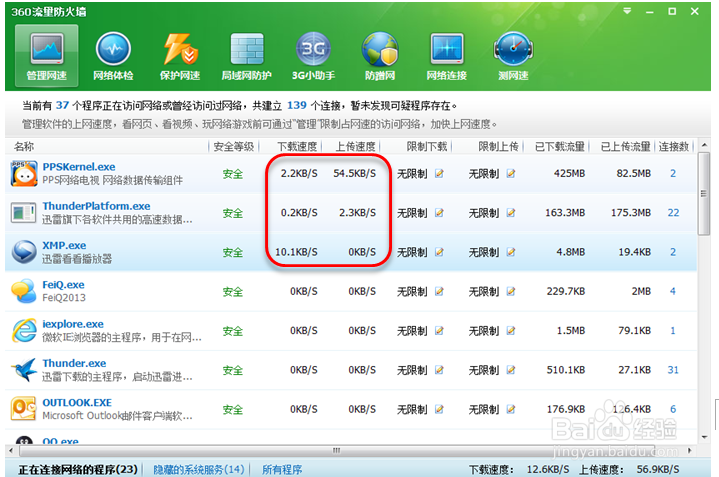Screen dimensions: 719x477
Task: Open connections count 31 for Thunder.exe
Action: (673, 370)
